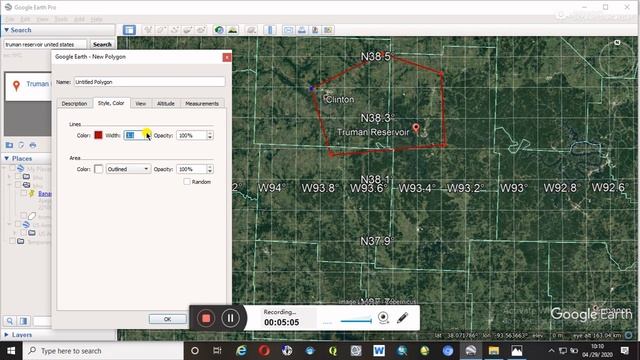The height and width of the screenshot is (360, 640).
Task: Close the New Polygon dialog
Action: pos(227,57)
